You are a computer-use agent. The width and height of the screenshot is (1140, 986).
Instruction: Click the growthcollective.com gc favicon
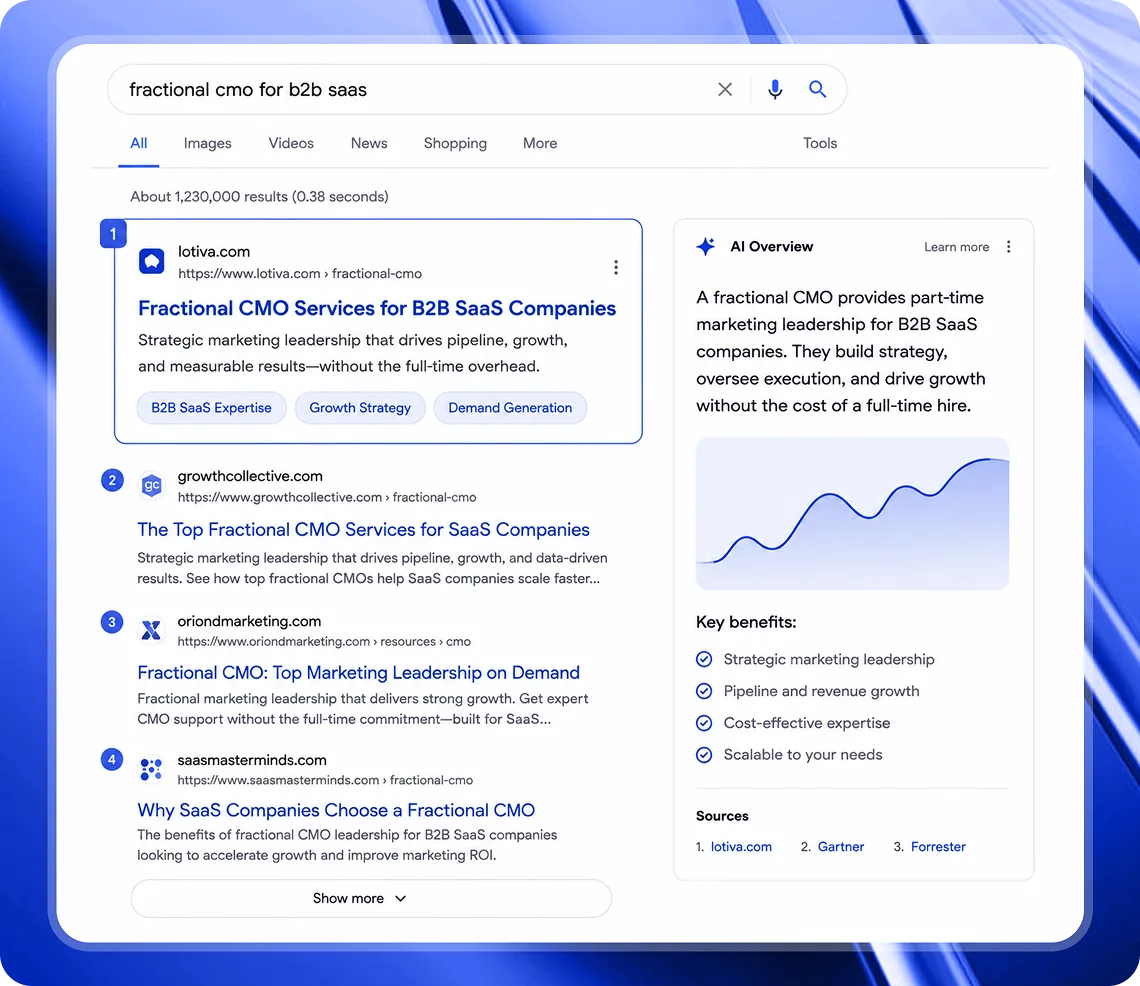(151, 485)
